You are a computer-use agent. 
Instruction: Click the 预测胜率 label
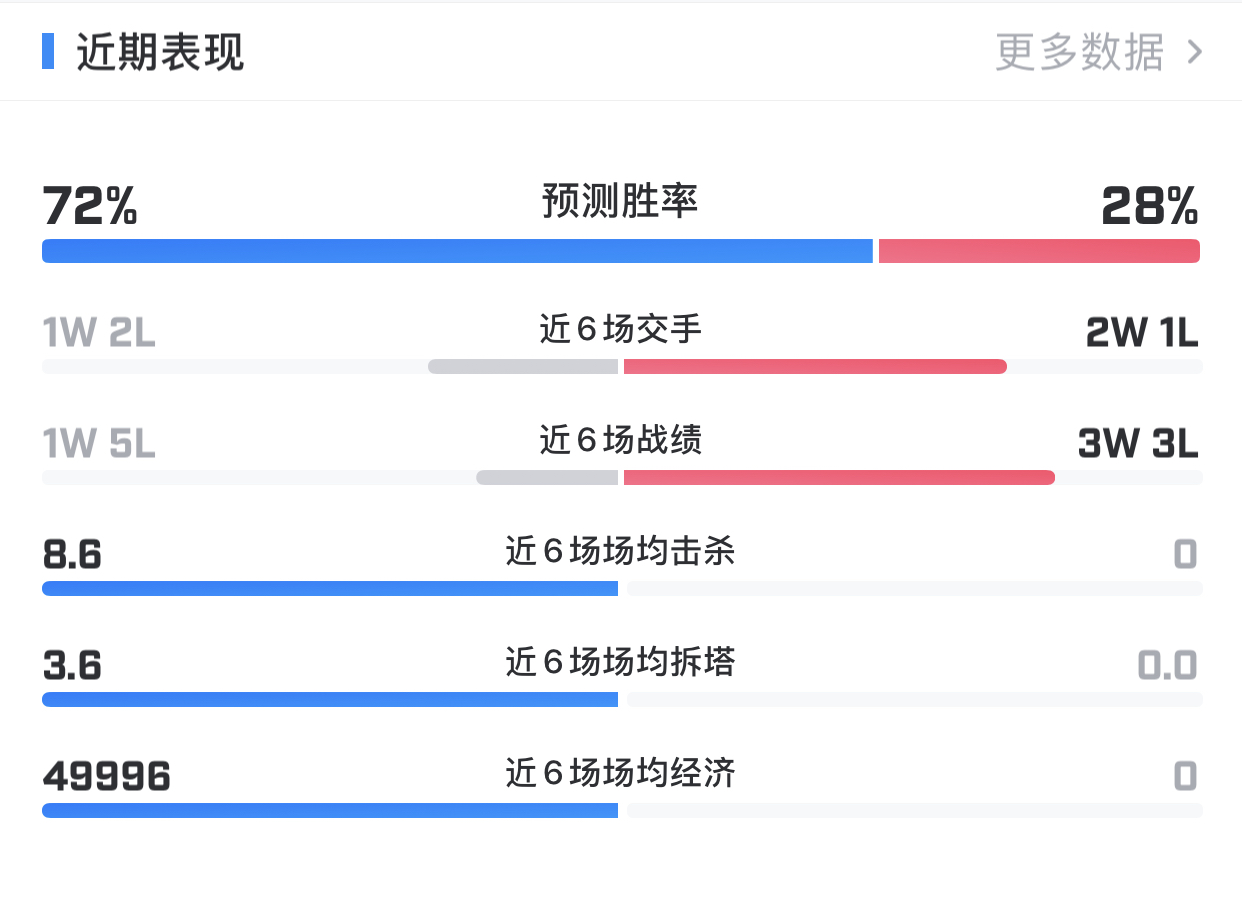pos(620,202)
